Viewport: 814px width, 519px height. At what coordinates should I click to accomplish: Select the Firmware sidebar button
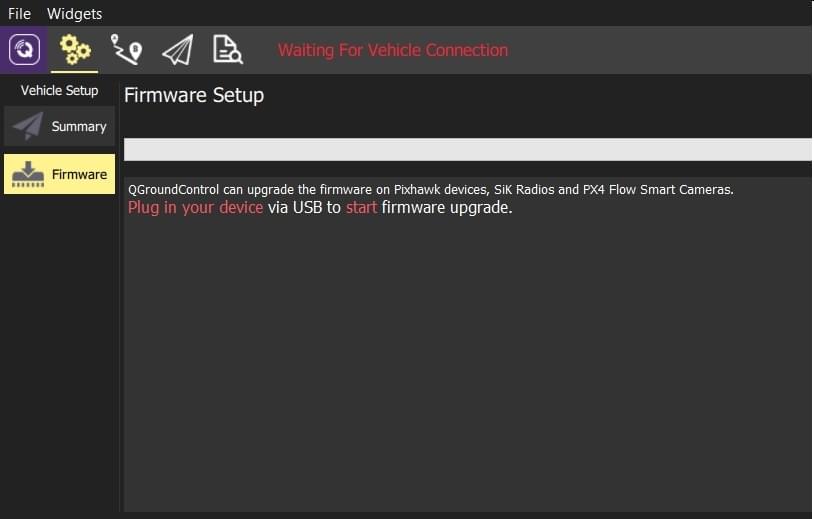(59, 174)
